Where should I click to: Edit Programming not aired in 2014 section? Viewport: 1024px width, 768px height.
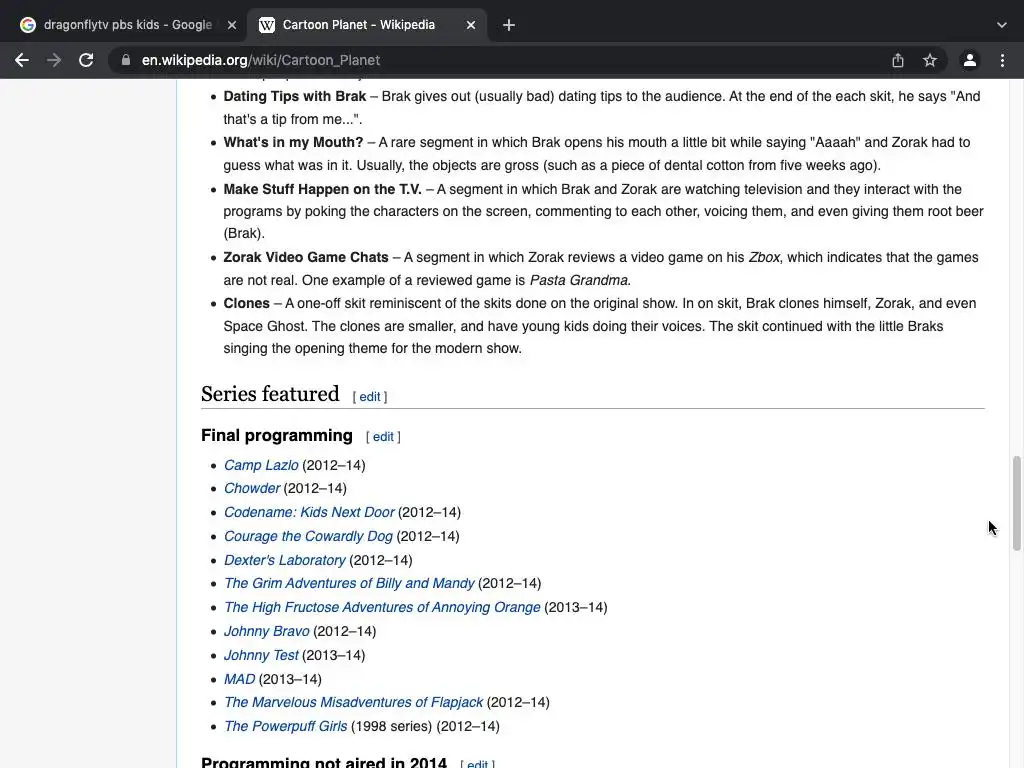pyautogui.click(x=477, y=763)
